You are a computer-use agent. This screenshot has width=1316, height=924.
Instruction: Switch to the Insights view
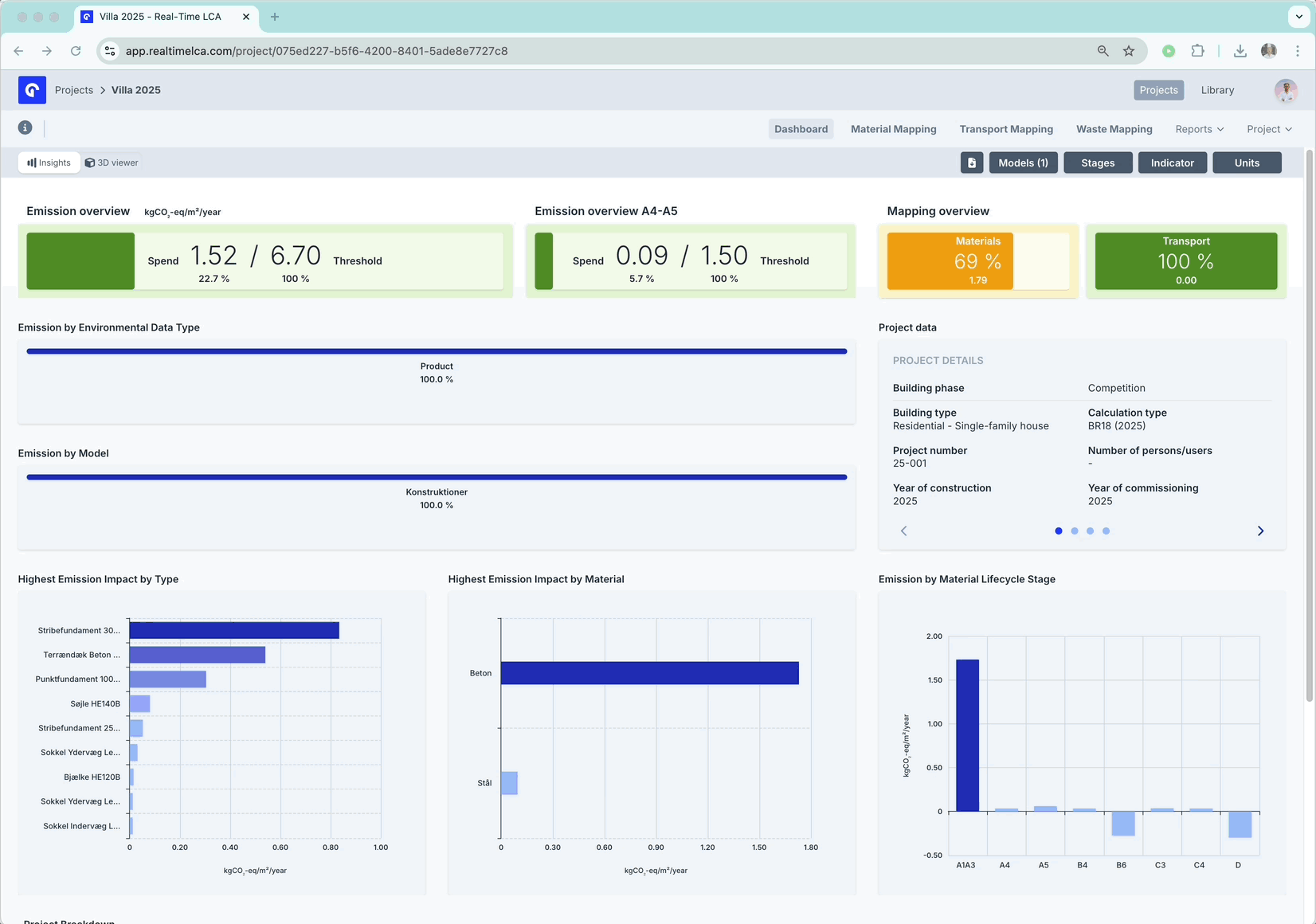[49, 162]
